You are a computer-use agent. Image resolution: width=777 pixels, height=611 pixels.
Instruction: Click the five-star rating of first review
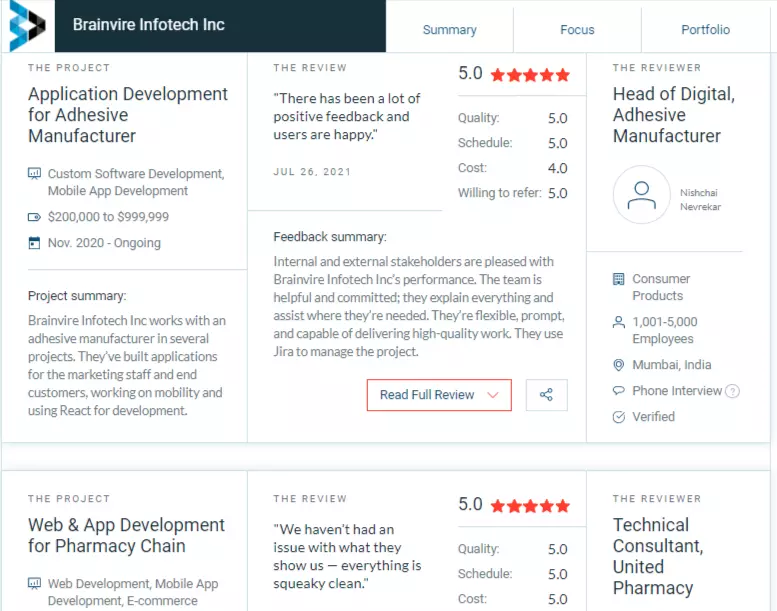[x=530, y=75]
